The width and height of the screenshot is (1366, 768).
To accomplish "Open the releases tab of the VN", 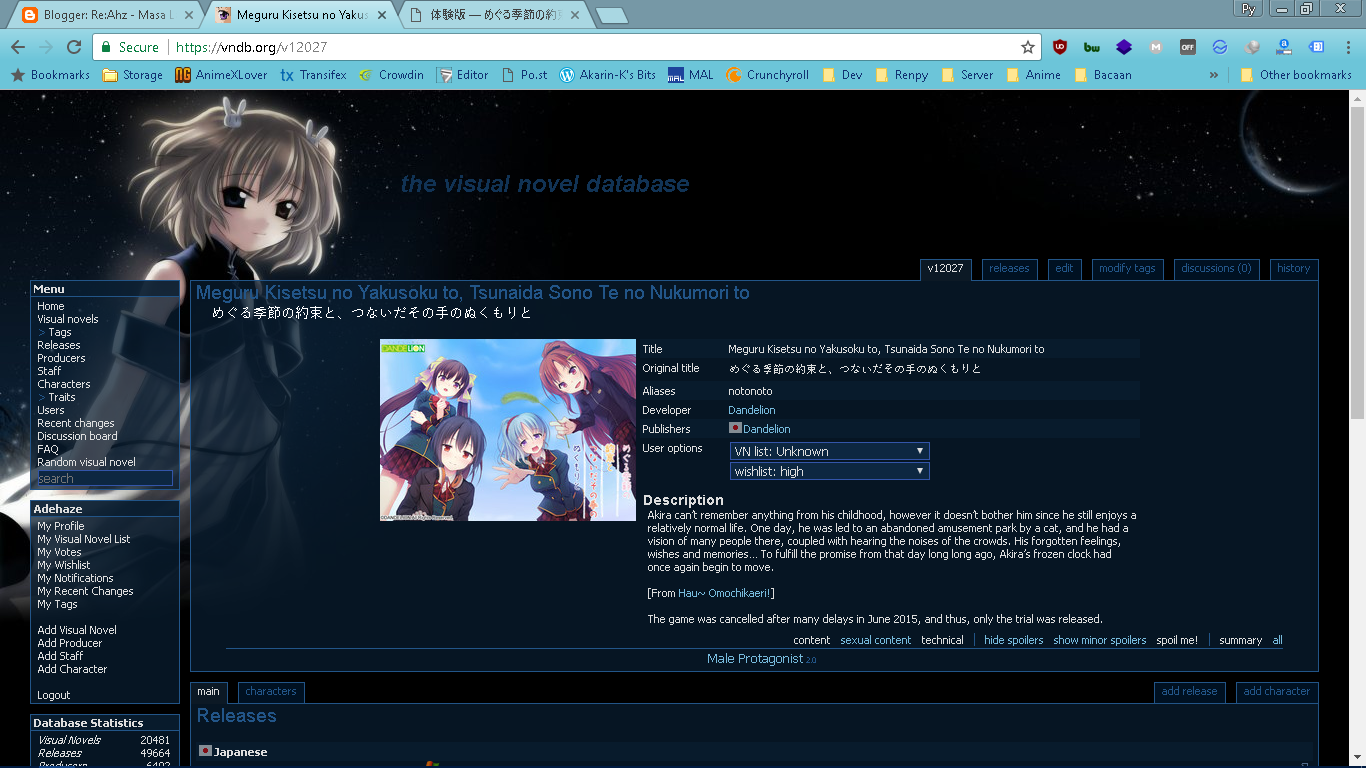I will (x=1009, y=269).
